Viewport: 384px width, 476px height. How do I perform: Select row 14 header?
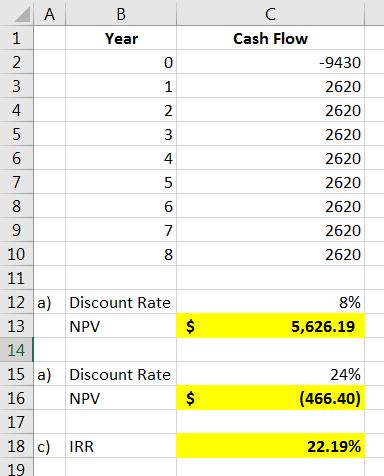pos(16,350)
